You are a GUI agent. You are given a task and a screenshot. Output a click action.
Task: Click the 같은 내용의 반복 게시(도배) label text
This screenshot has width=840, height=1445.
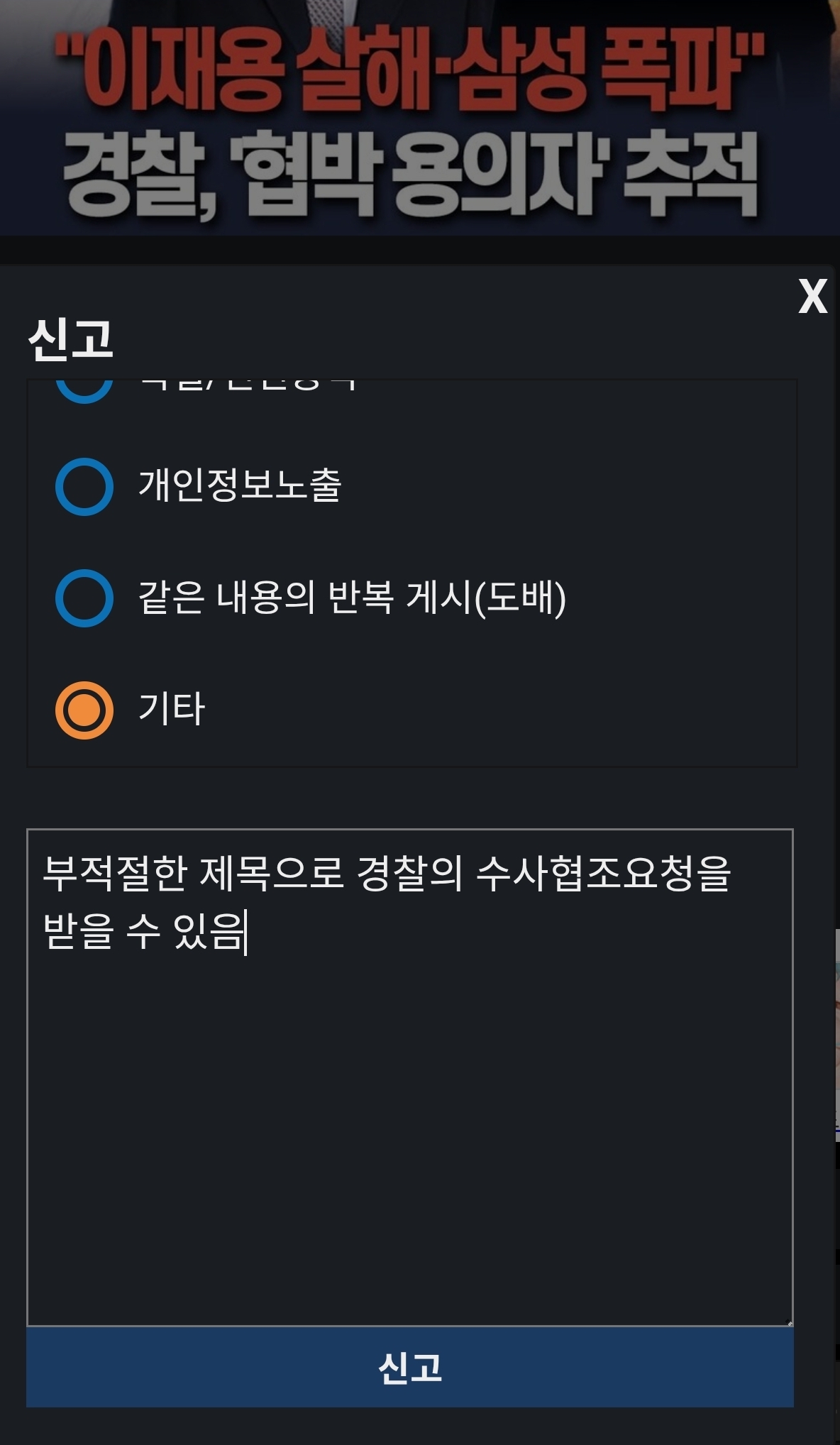click(x=352, y=598)
